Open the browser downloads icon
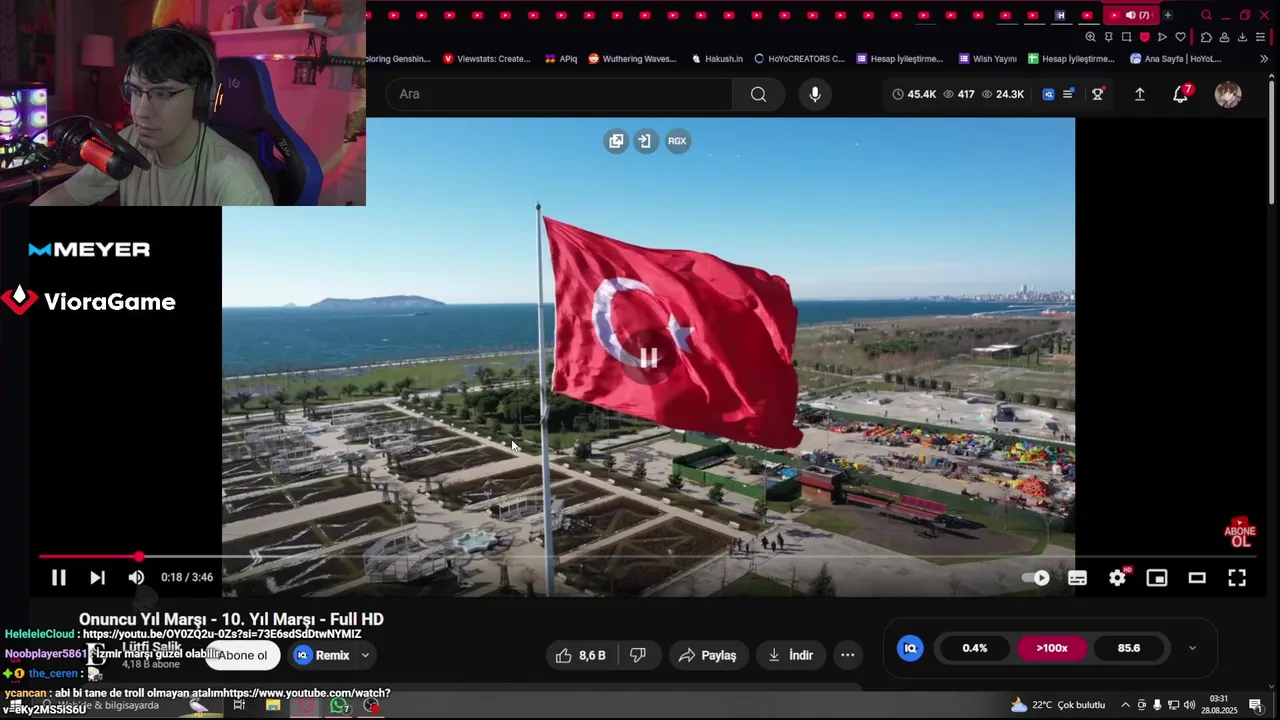The width and height of the screenshot is (1280, 720). click(1242, 37)
